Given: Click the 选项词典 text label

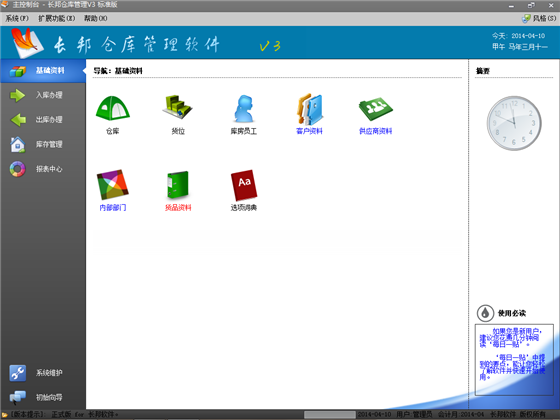Looking at the screenshot, I should [x=244, y=208].
